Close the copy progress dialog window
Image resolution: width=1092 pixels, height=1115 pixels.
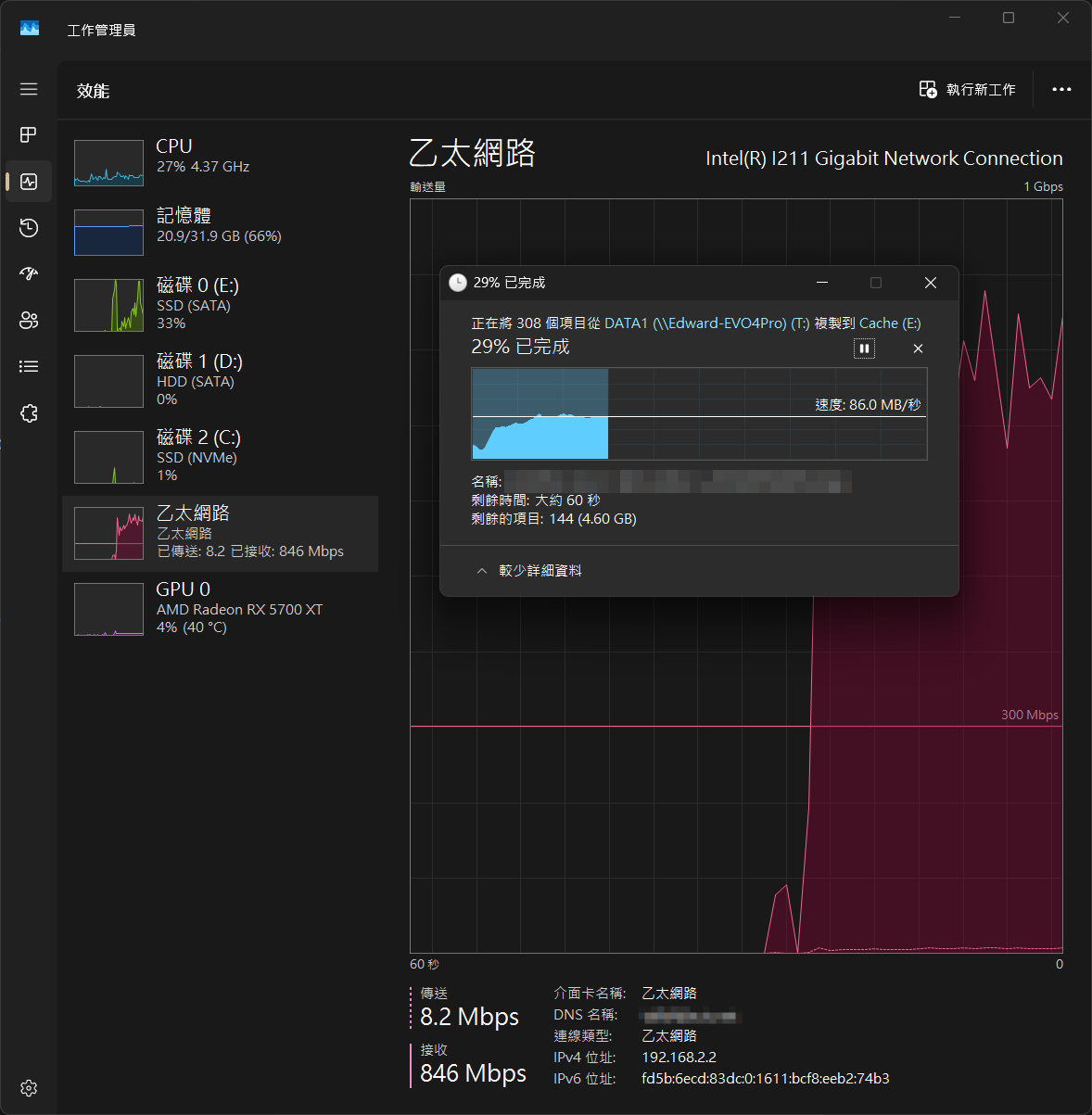[931, 283]
